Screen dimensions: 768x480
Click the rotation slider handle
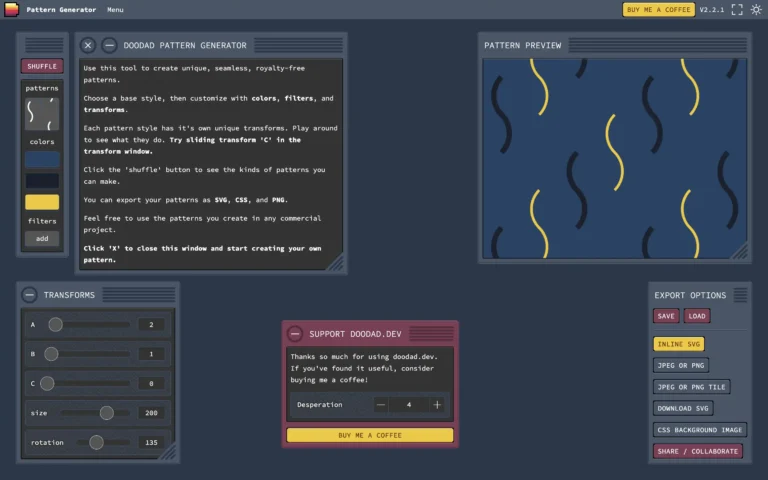pos(96,442)
